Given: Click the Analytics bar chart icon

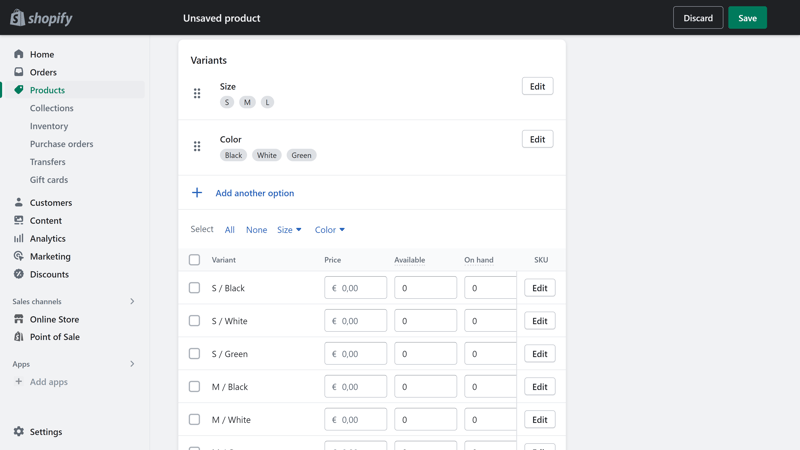Looking at the screenshot, I should point(19,238).
